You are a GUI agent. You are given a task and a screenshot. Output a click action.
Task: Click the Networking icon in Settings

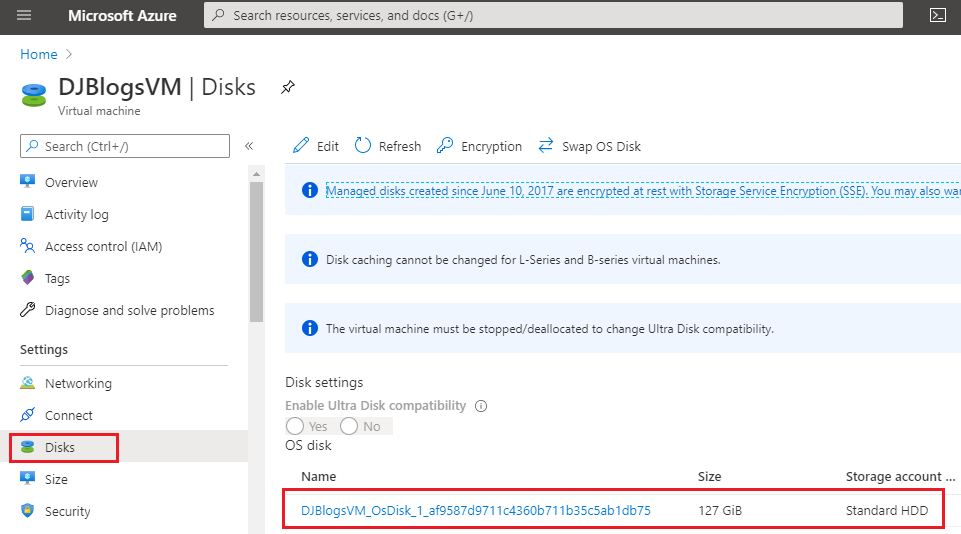click(28, 383)
